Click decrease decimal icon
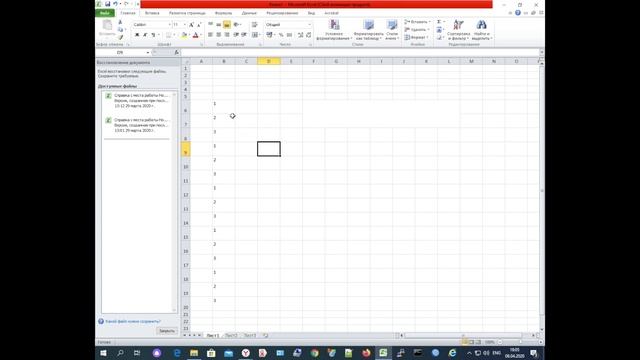Image resolution: width=640 pixels, height=360 pixels. (x=308, y=35)
